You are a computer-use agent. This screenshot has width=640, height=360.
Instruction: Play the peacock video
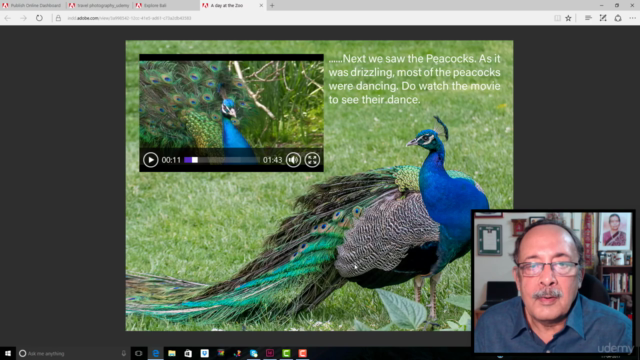click(151, 160)
